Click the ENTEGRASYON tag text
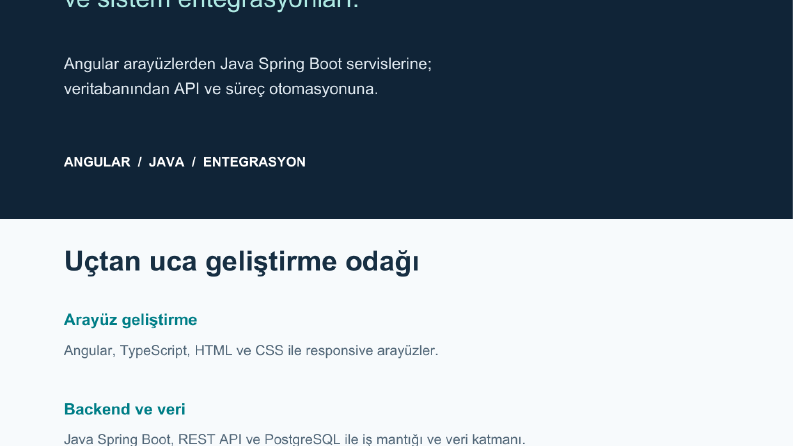This screenshot has width=793, height=446. 254,162
